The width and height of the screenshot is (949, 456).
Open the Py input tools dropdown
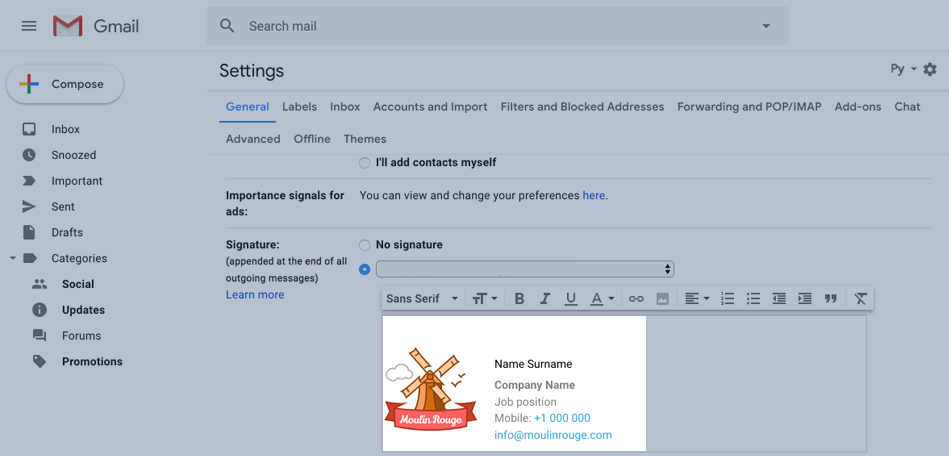tap(904, 70)
